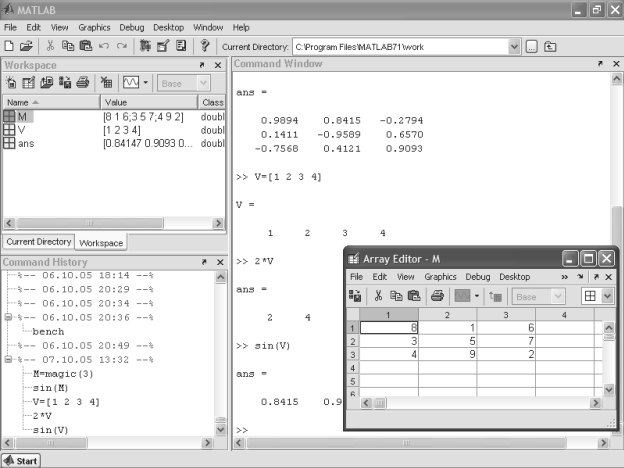Switch to the Workspace tab
This screenshot has height=468, width=624.
coord(101,243)
